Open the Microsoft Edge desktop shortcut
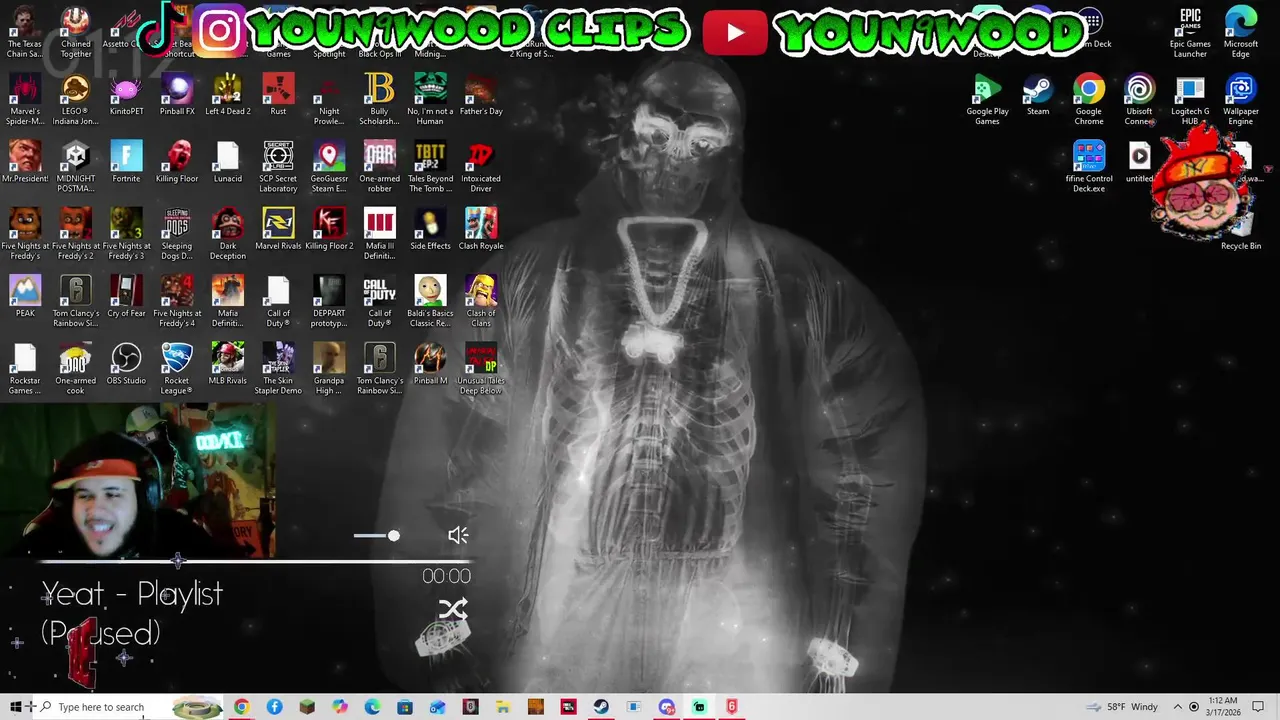Screen dimensions: 1280x720 (1241, 32)
